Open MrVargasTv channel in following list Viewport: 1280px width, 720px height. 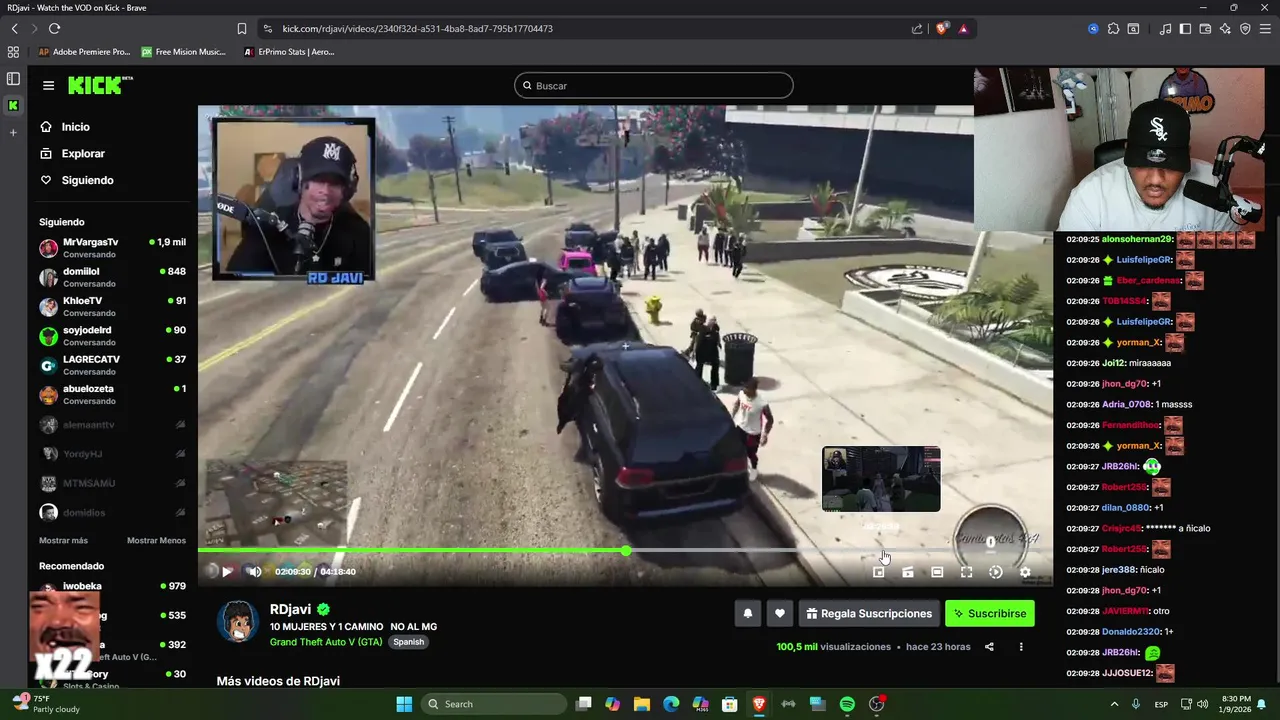(x=112, y=248)
